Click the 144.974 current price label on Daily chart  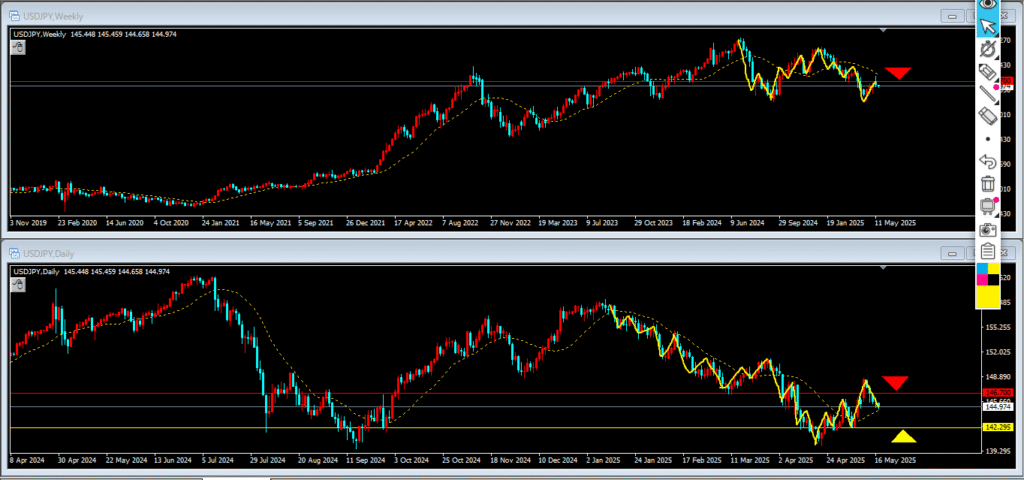click(997, 407)
